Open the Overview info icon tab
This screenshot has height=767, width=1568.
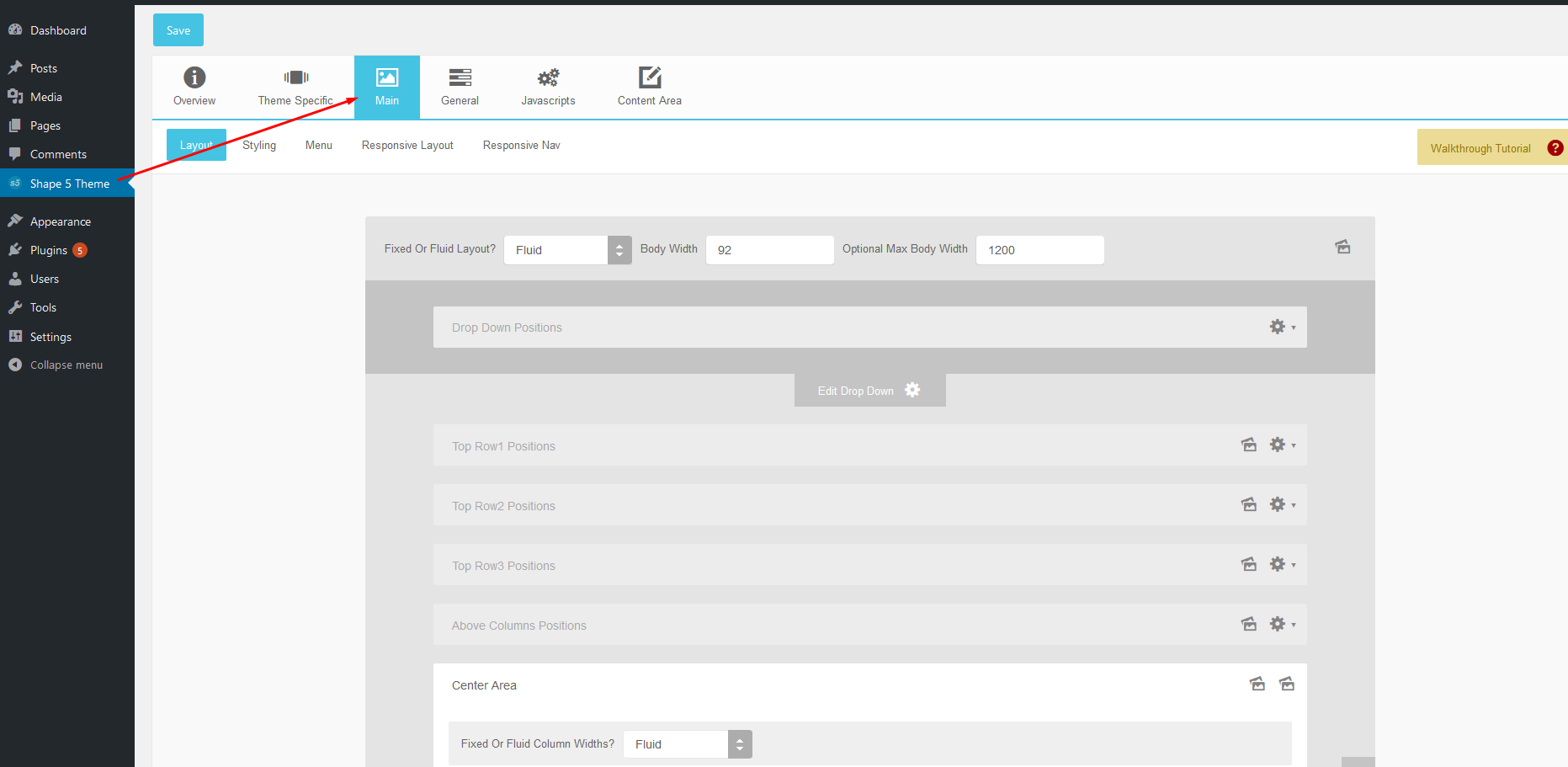coord(194,87)
